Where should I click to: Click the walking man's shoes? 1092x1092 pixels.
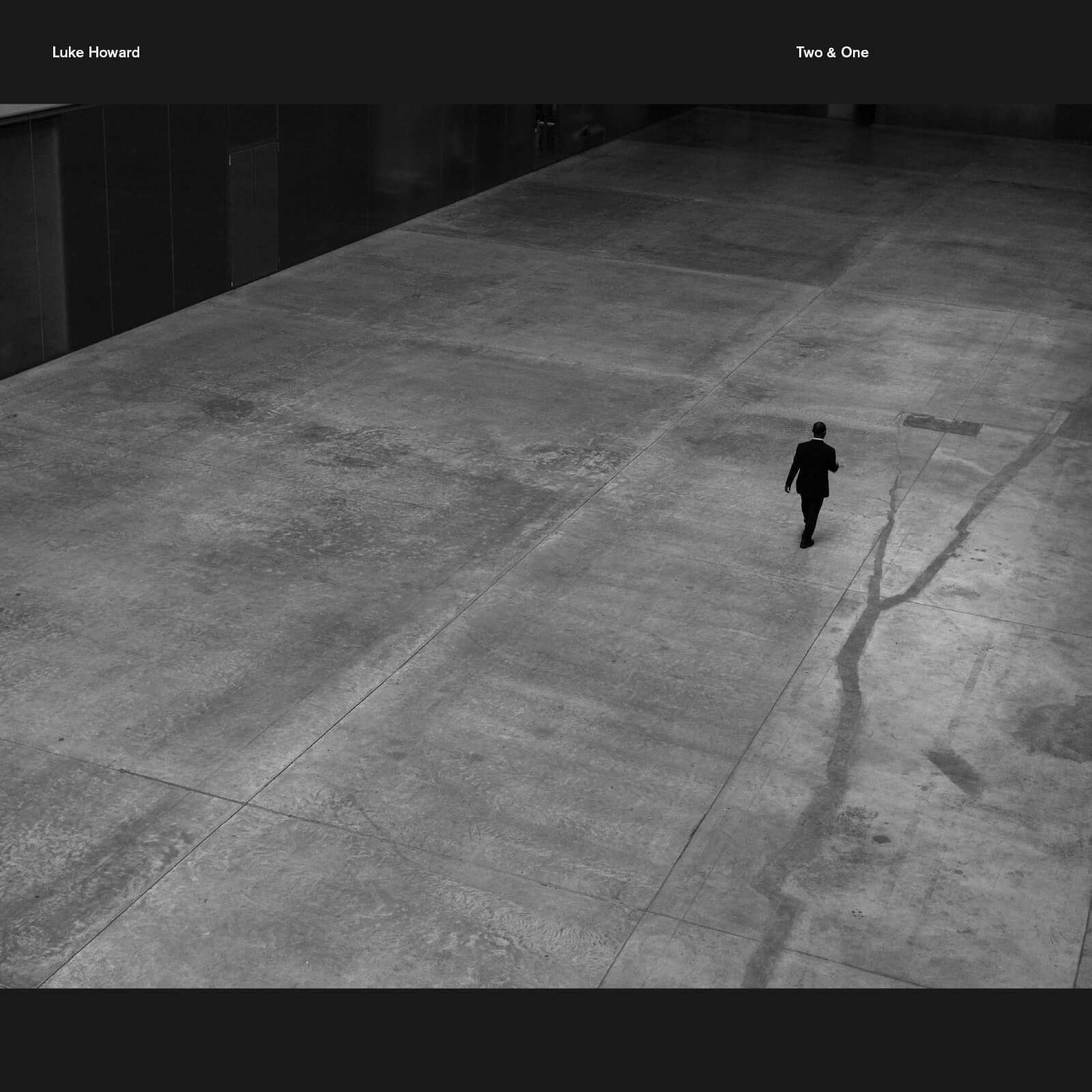807,543
